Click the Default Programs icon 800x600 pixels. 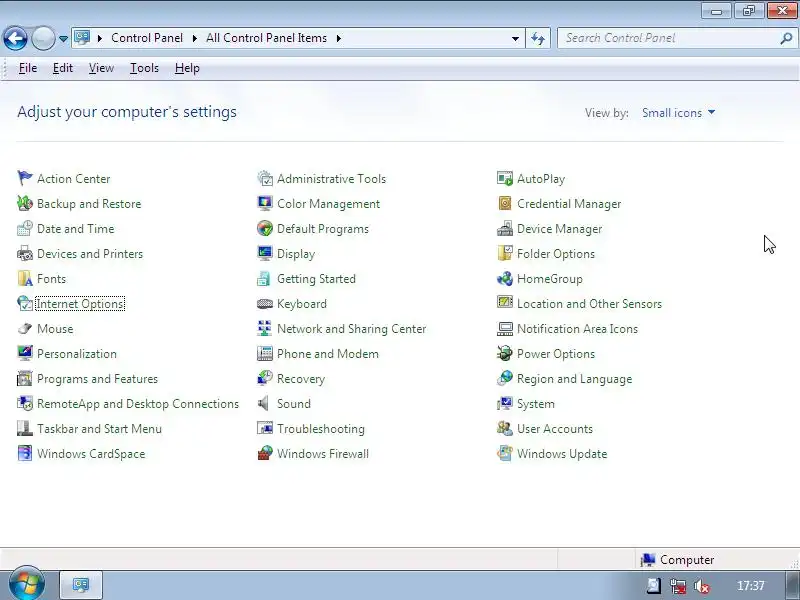coord(265,228)
